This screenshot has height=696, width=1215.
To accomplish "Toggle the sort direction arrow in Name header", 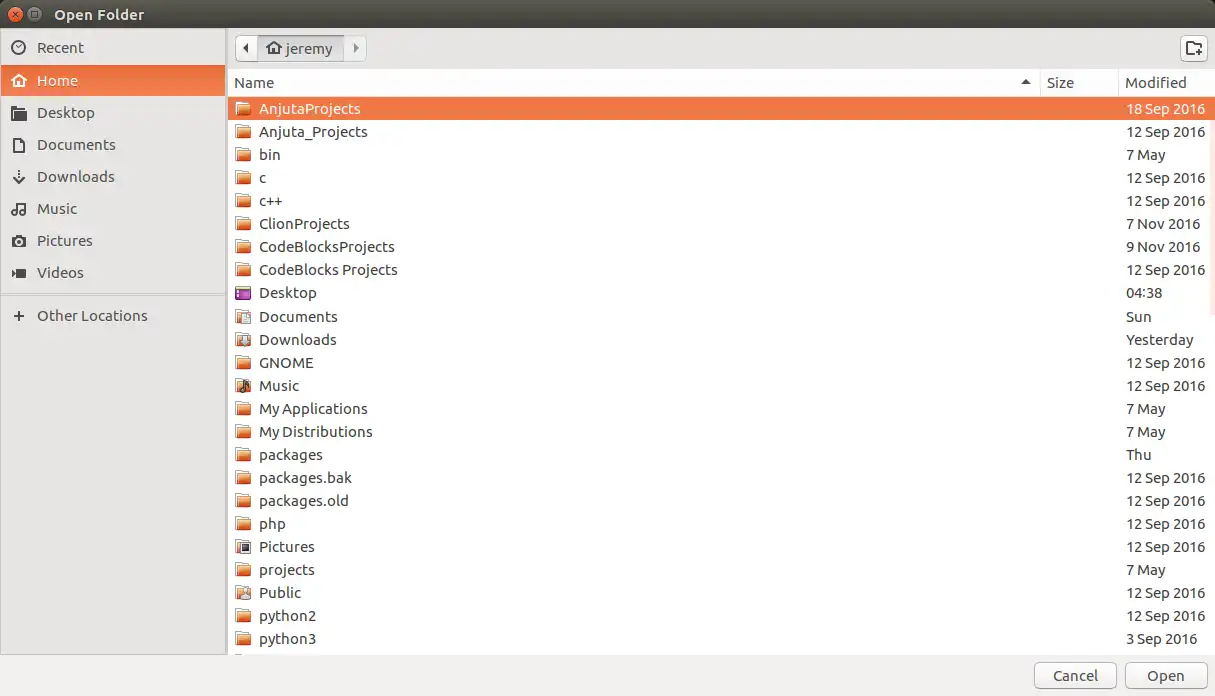I will [1026, 82].
